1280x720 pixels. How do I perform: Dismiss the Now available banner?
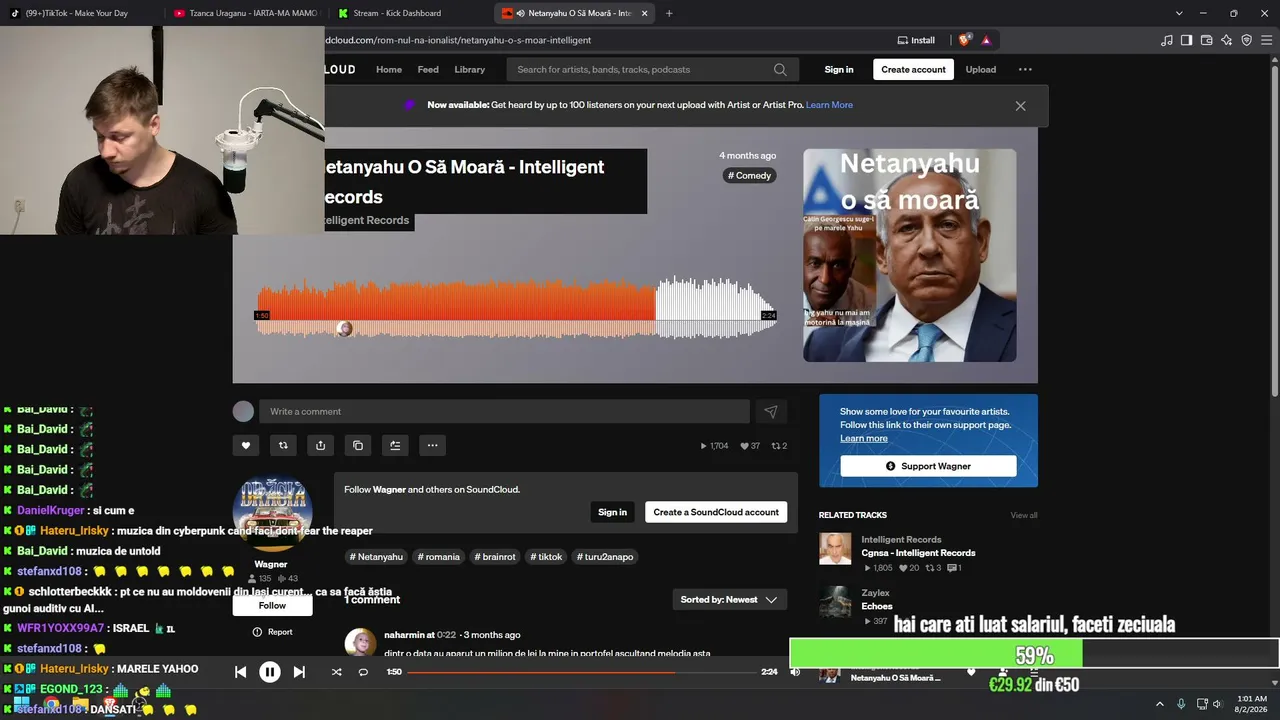pos(1020,106)
